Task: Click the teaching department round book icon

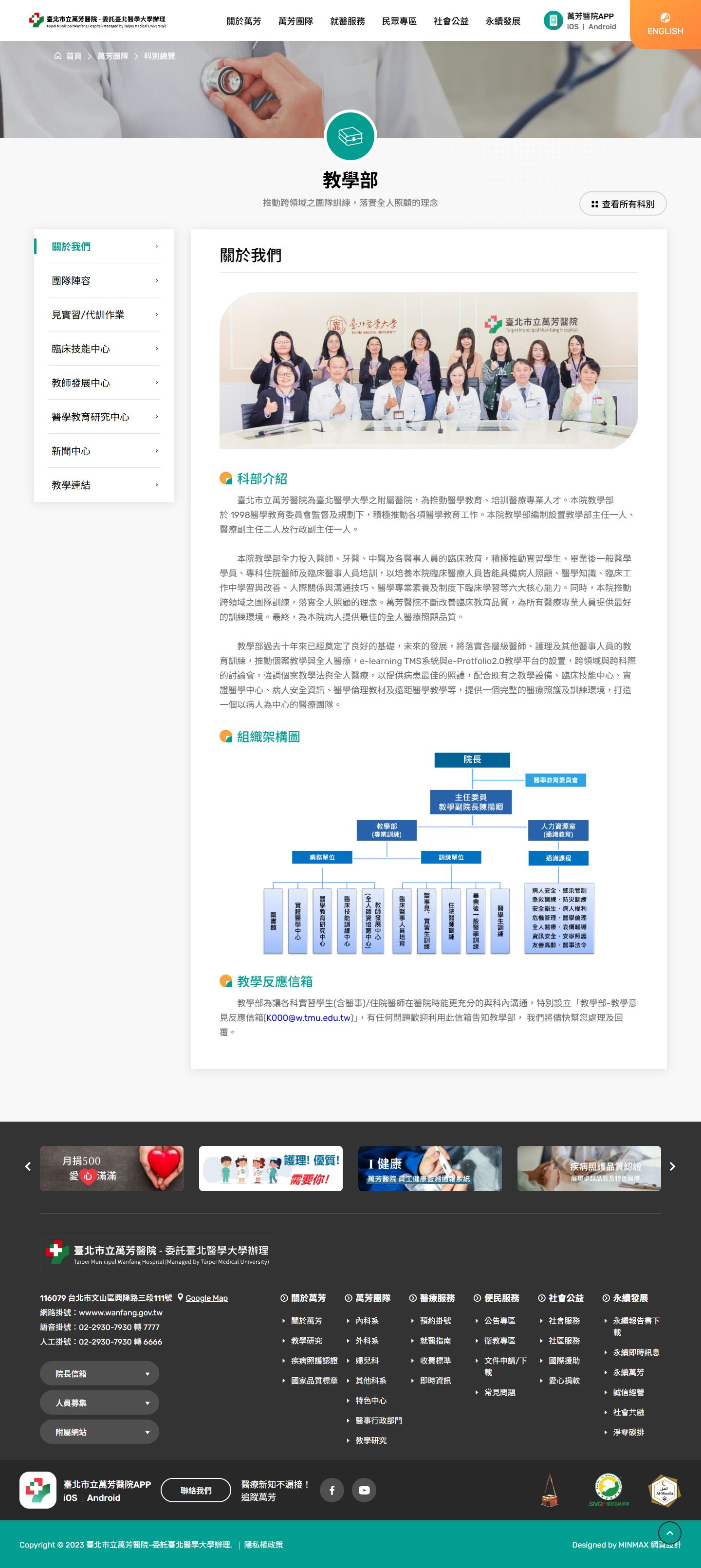Action: tap(350, 136)
